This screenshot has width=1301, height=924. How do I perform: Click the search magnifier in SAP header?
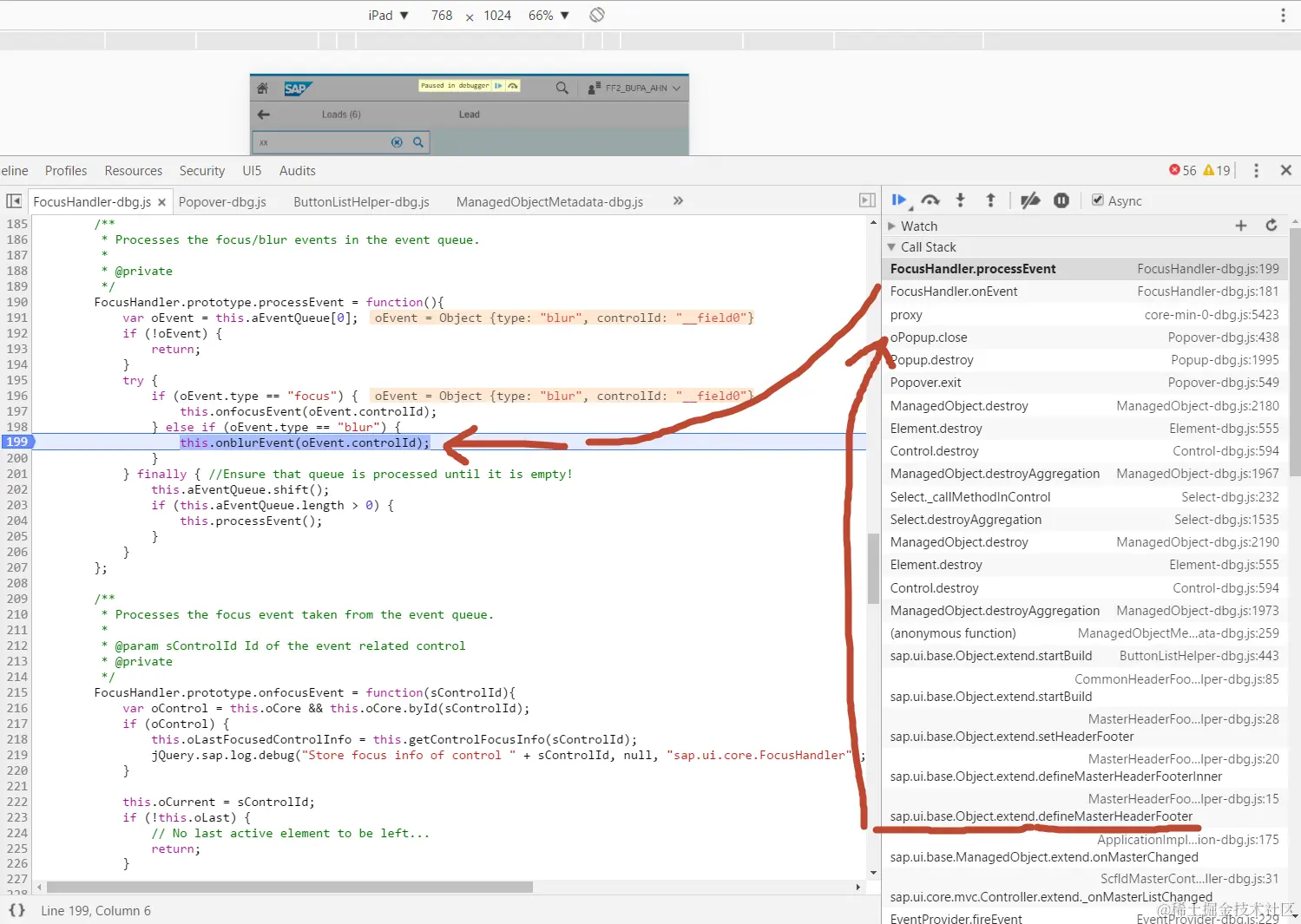click(x=562, y=88)
